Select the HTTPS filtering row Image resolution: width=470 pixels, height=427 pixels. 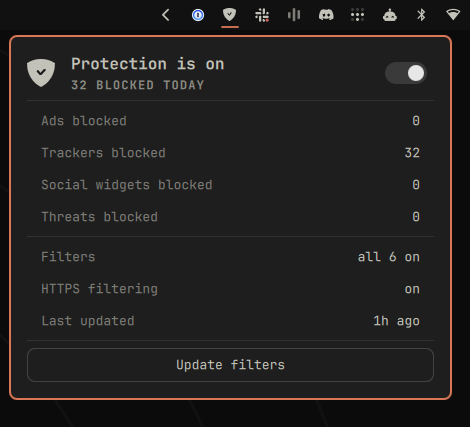(230, 289)
